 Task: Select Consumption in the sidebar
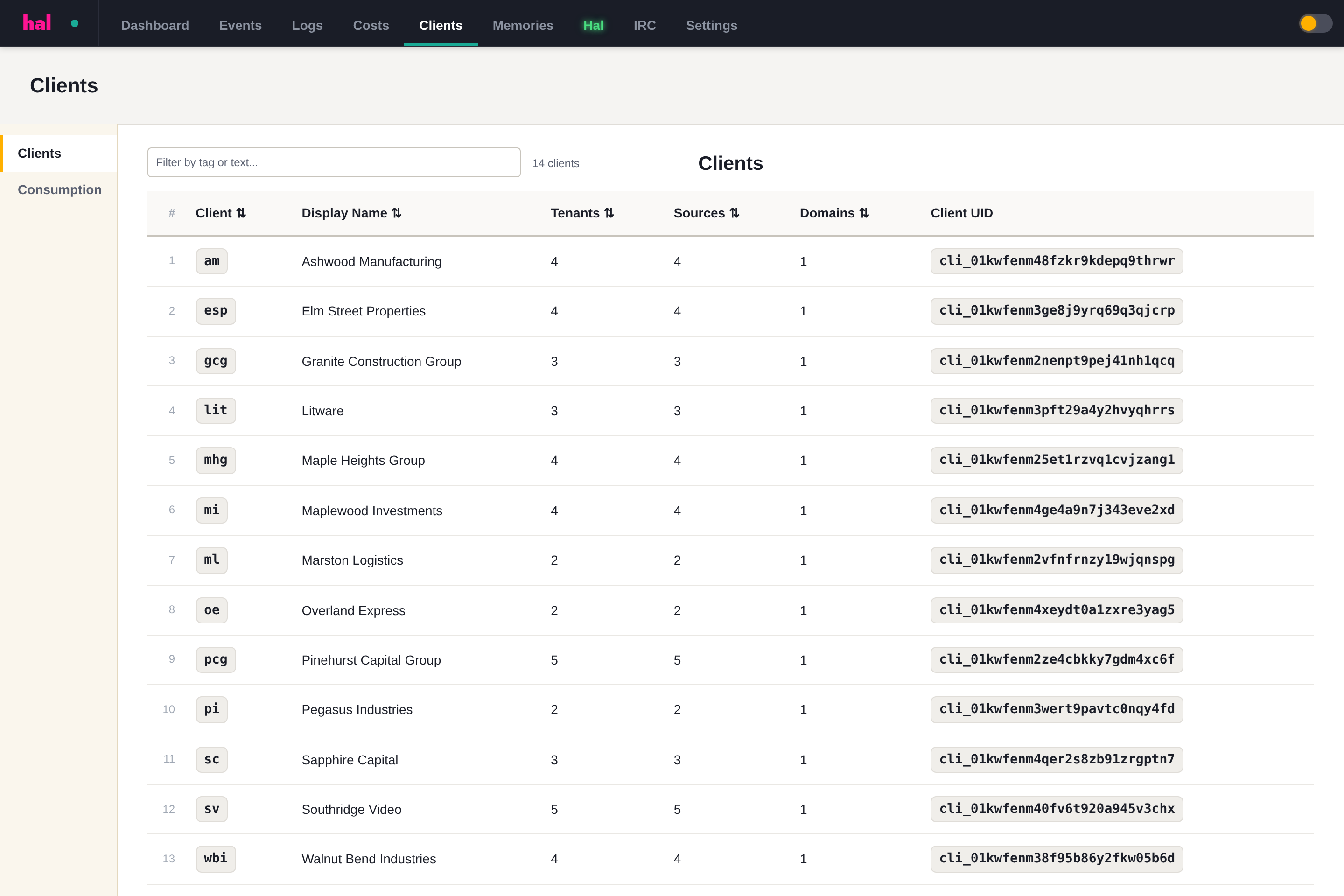[59, 190]
